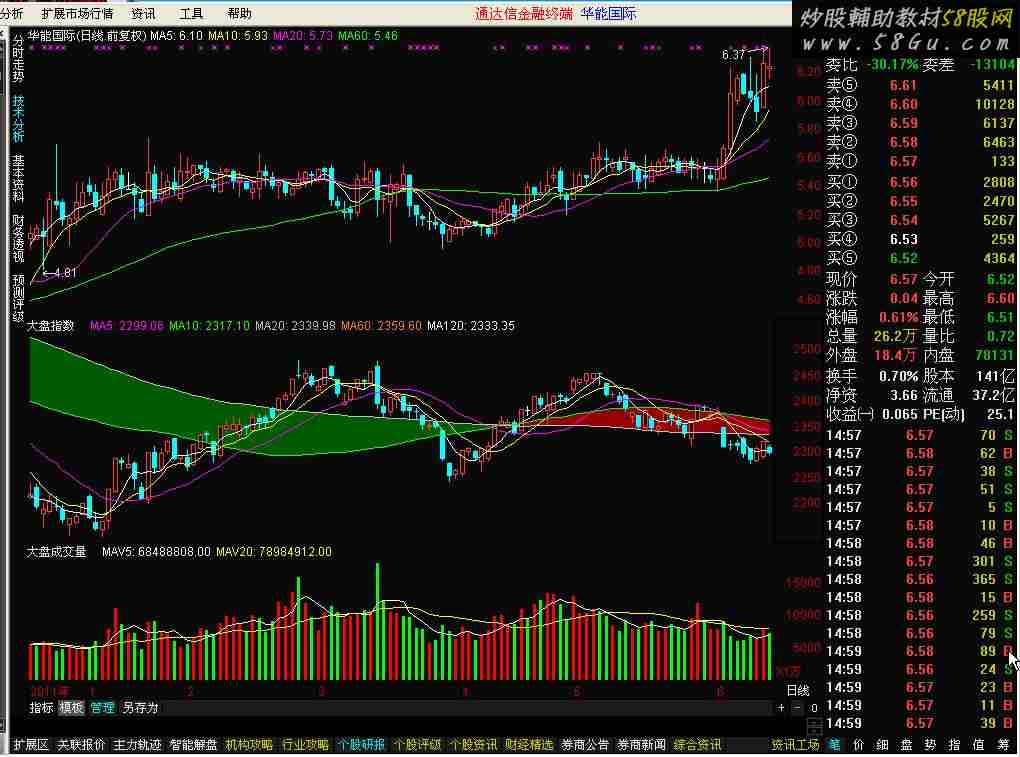The image size is (1020, 757).
Task: Open the 帮助 menu
Action: click(239, 13)
